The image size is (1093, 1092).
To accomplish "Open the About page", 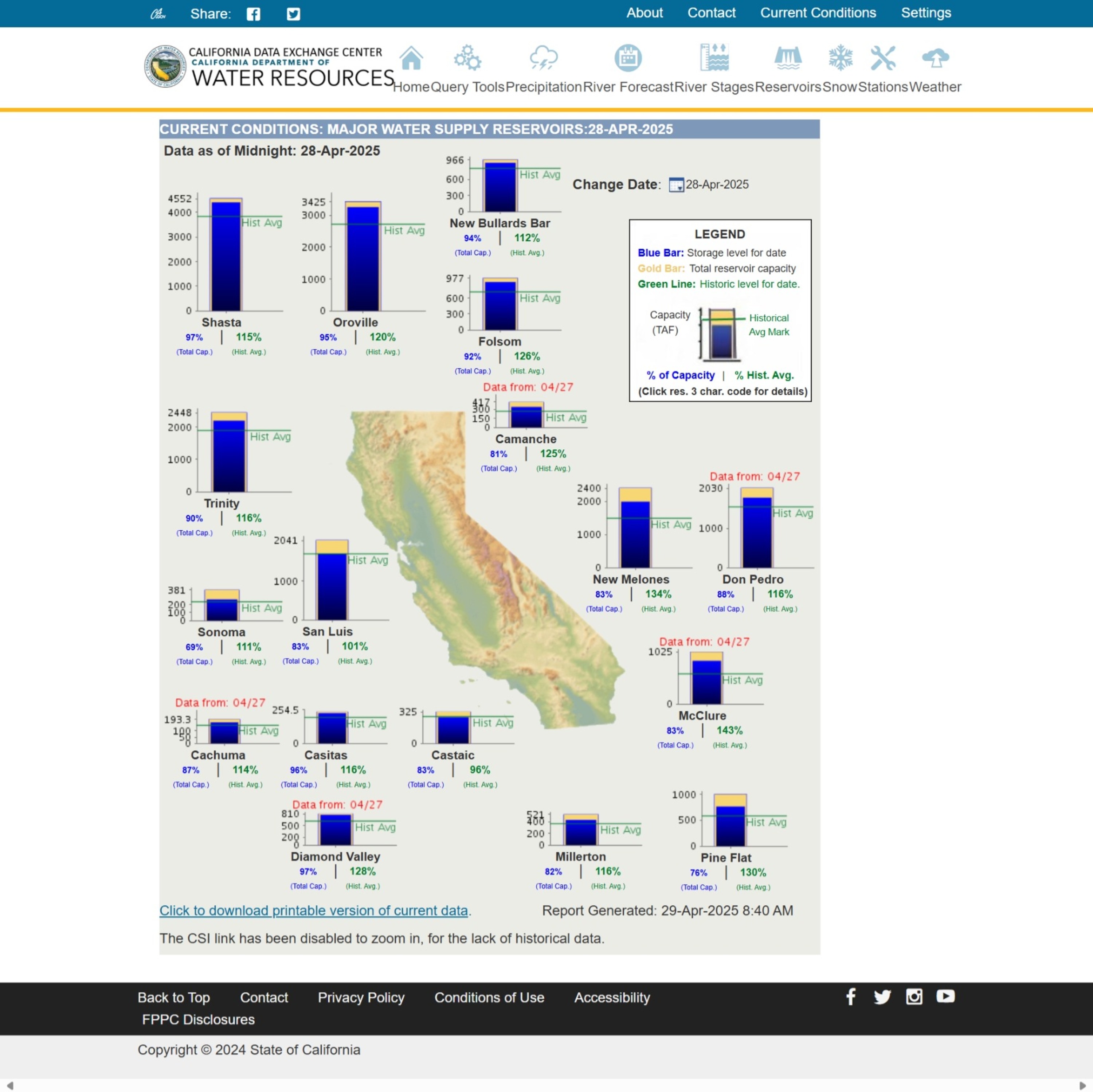I will pyautogui.click(x=645, y=13).
